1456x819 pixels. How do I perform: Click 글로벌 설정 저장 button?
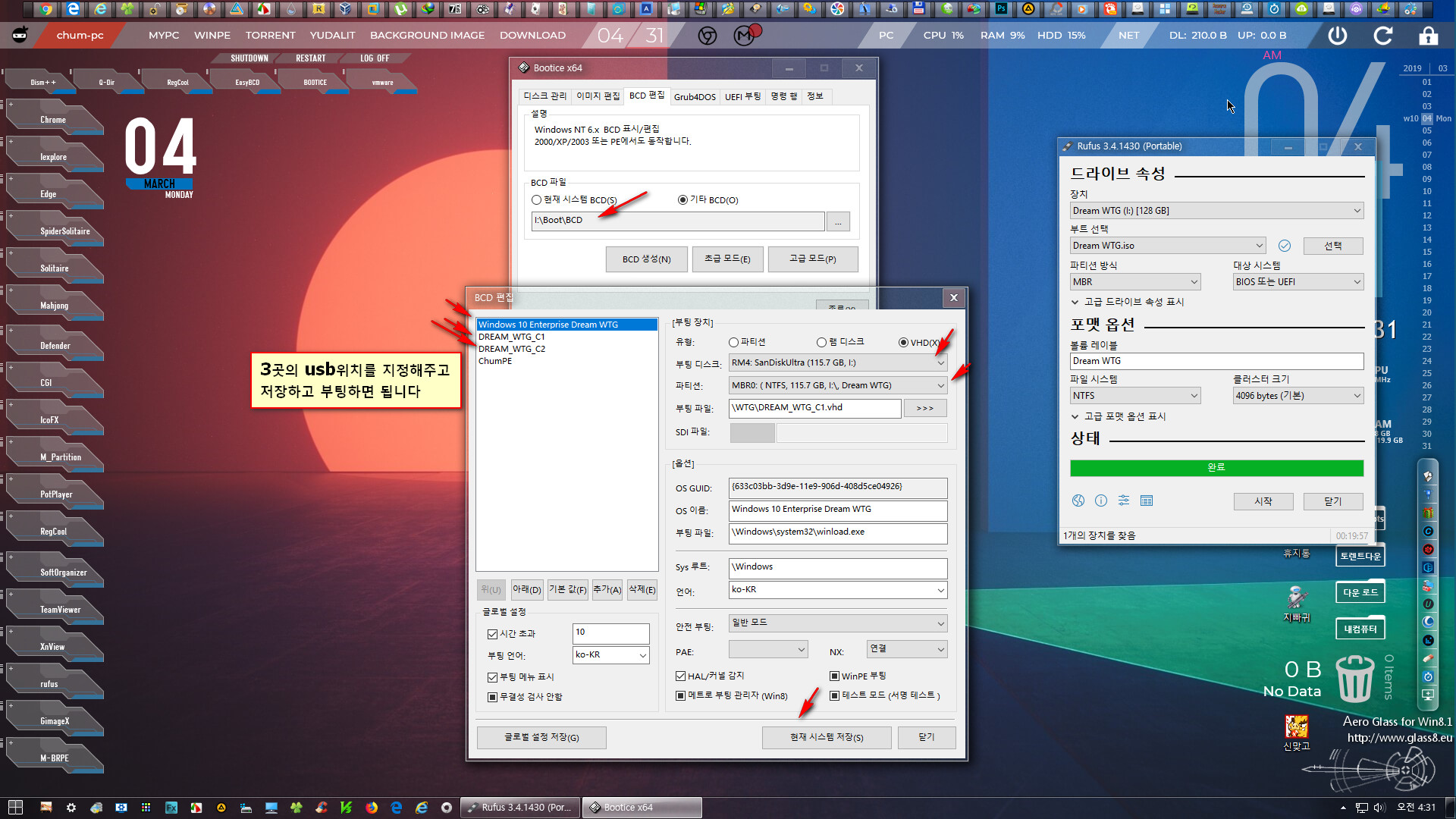(x=541, y=737)
